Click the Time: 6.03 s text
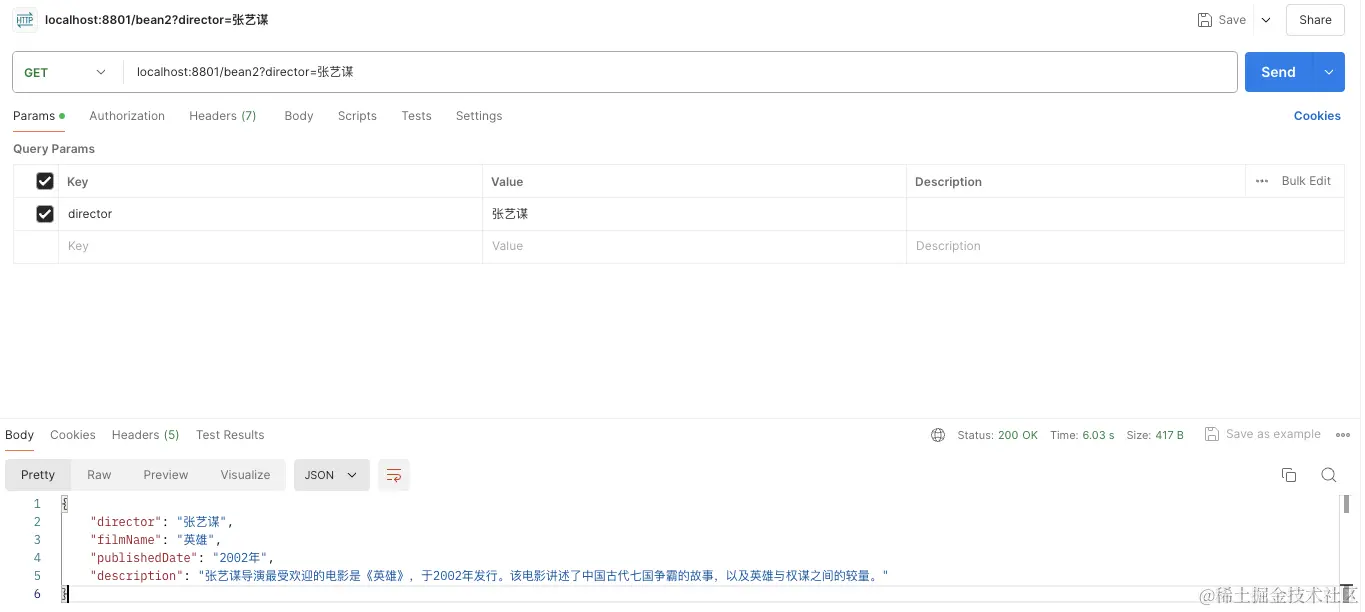Image resolution: width=1365 pixels, height=612 pixels. click(x=1082, y=435)
